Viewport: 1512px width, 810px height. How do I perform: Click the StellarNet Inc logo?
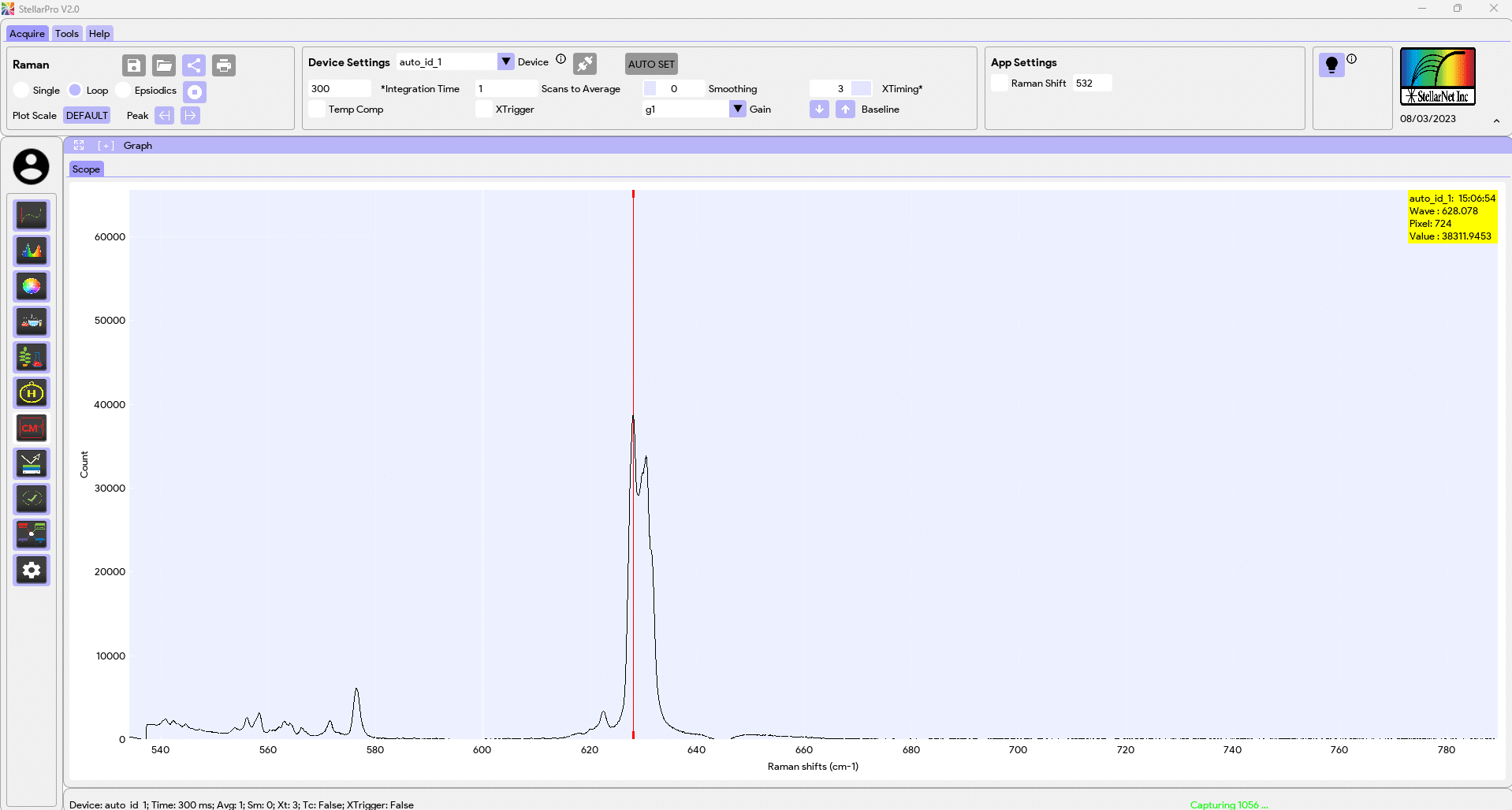[1437, 76]
